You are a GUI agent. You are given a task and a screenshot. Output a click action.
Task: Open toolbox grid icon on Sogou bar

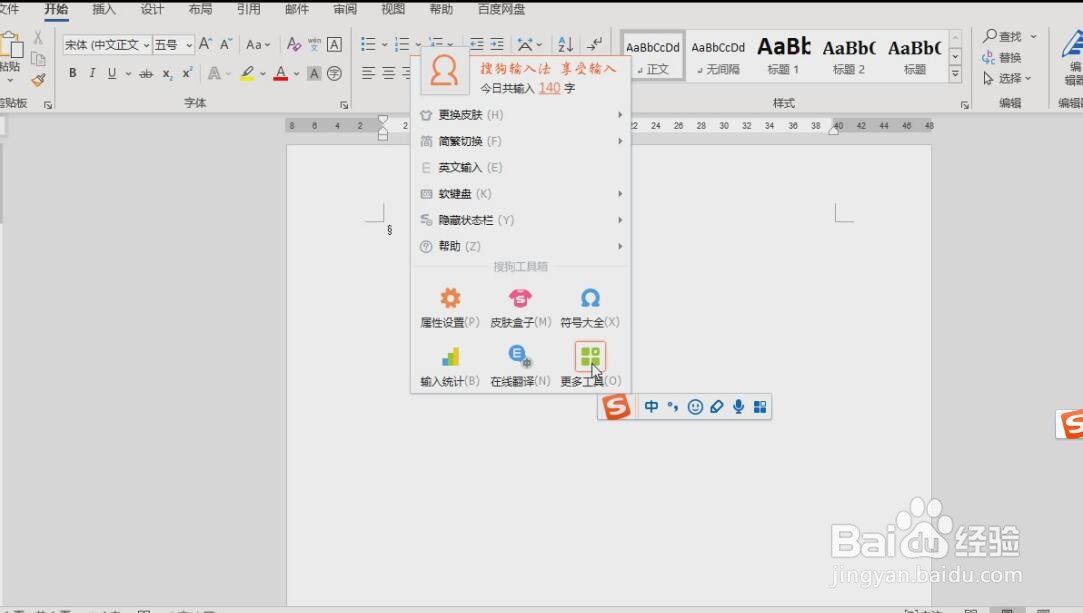tap(760, 407)
